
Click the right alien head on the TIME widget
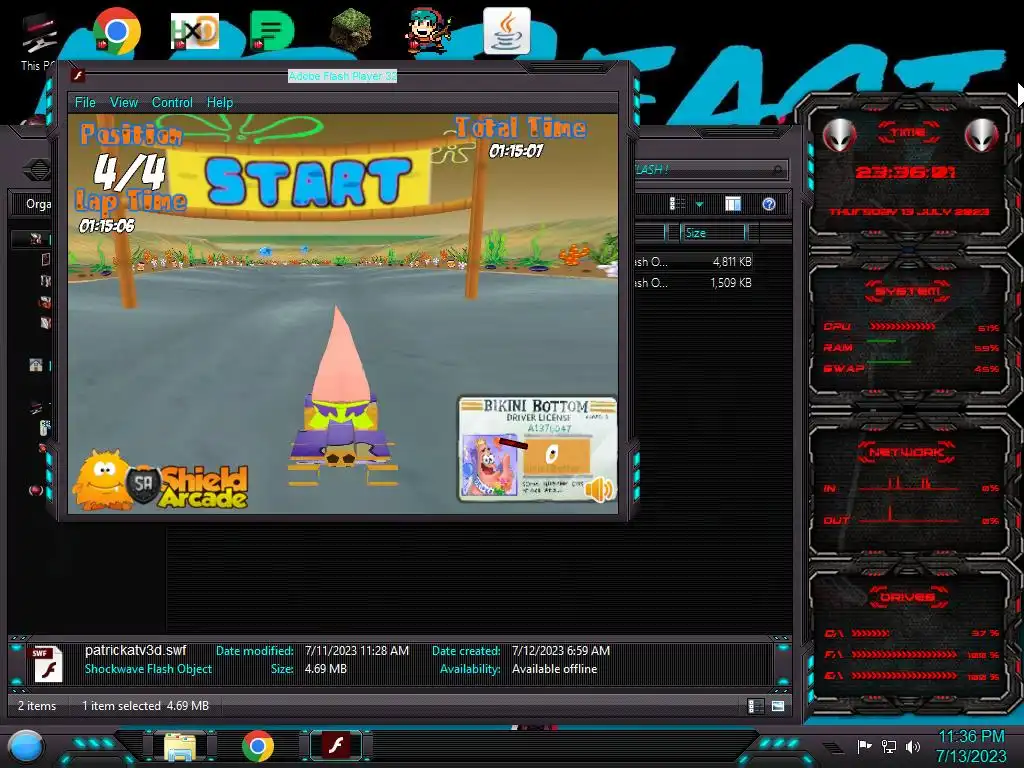982,135
